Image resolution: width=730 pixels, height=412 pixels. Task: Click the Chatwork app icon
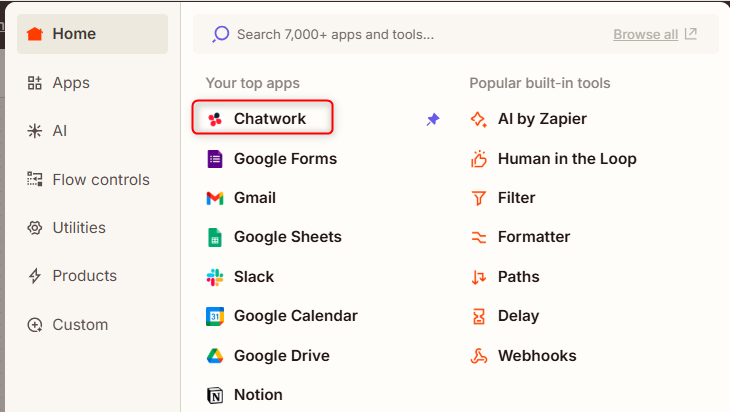215,119
